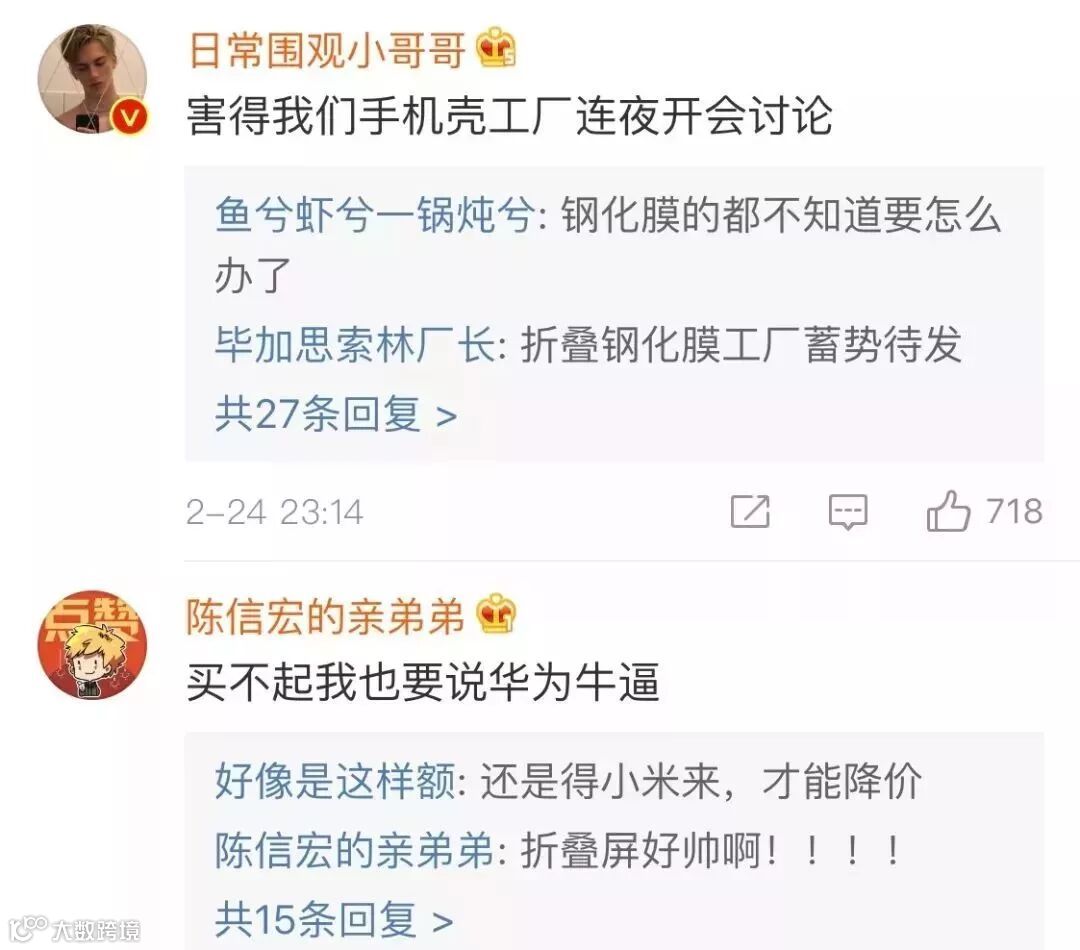This screenshot has width=1080, height=950.
Task: Click the crown badge beside 日常围观小哥哥
Action: 497,48
